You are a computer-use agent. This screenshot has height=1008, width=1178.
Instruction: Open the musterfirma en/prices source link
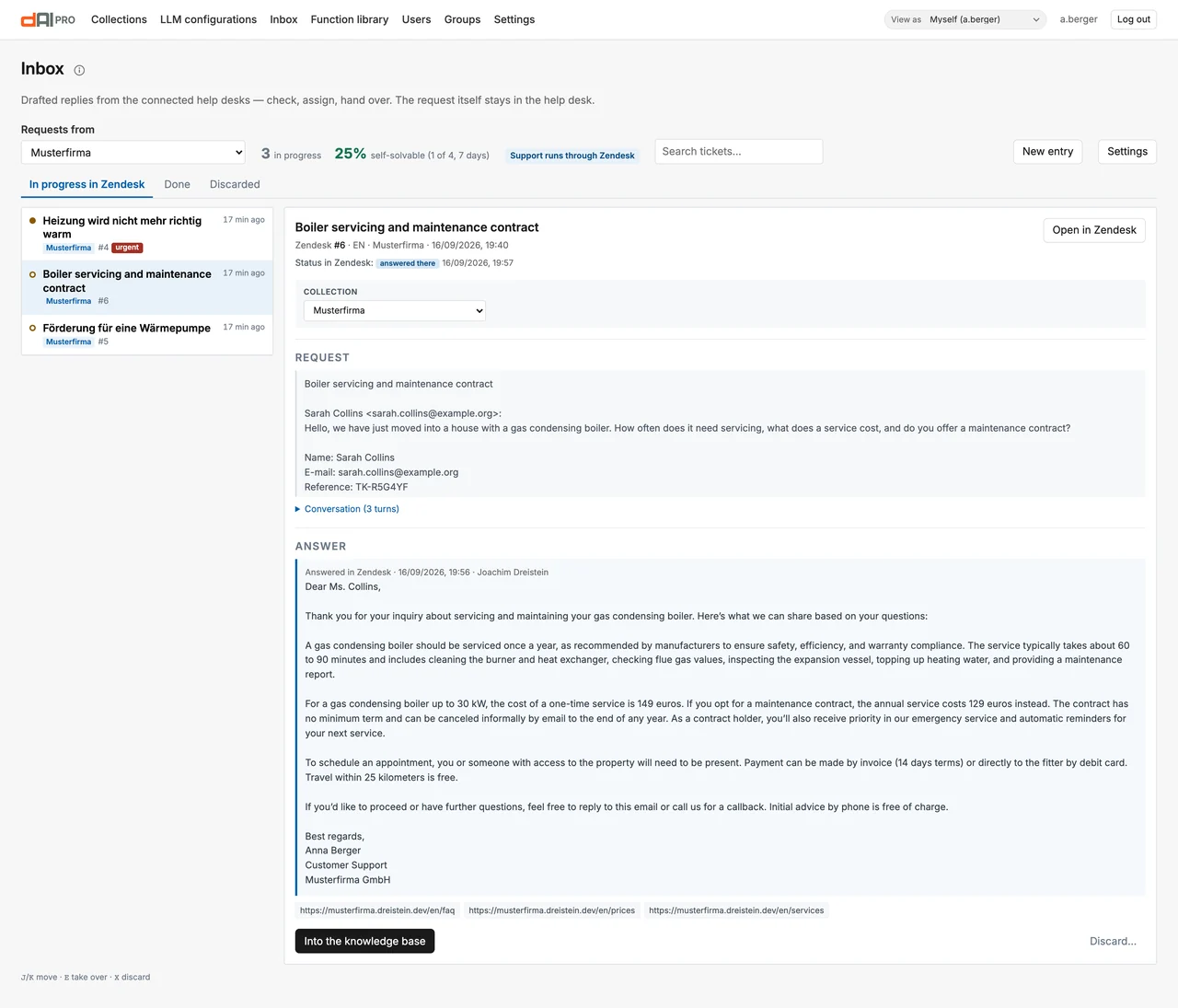point(552,910)
